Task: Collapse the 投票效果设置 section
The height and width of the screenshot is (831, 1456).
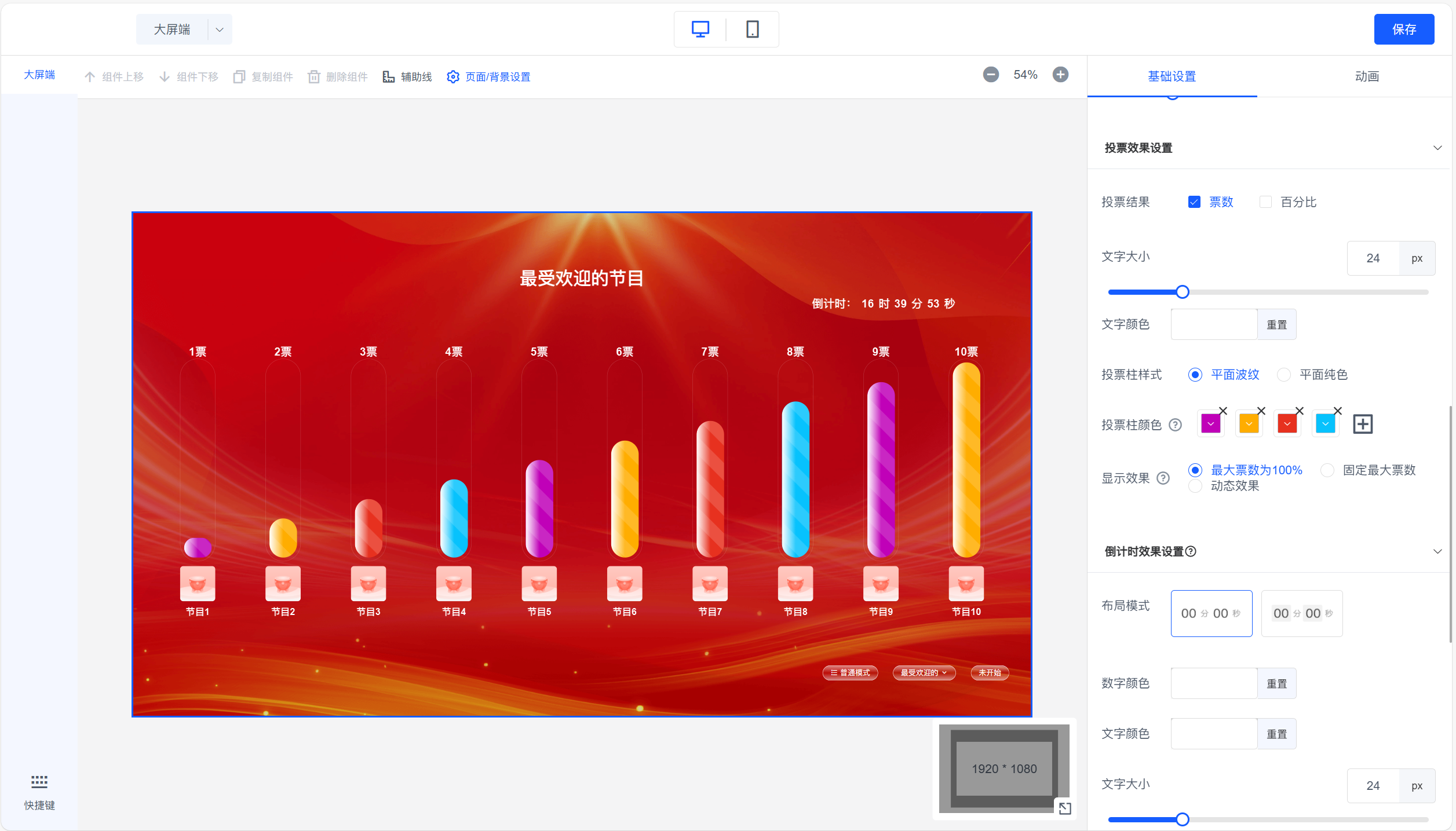Action: point(1437,148)
